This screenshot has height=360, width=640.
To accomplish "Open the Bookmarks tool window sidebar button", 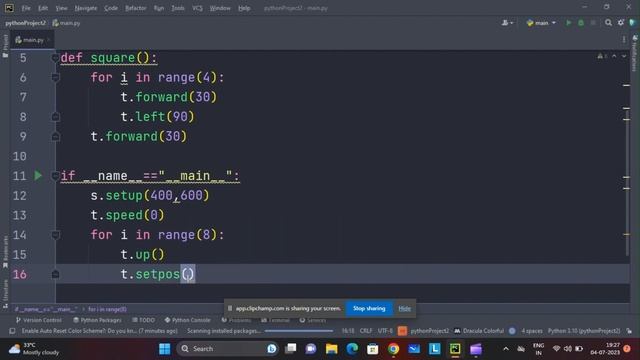I will point(5,251).
